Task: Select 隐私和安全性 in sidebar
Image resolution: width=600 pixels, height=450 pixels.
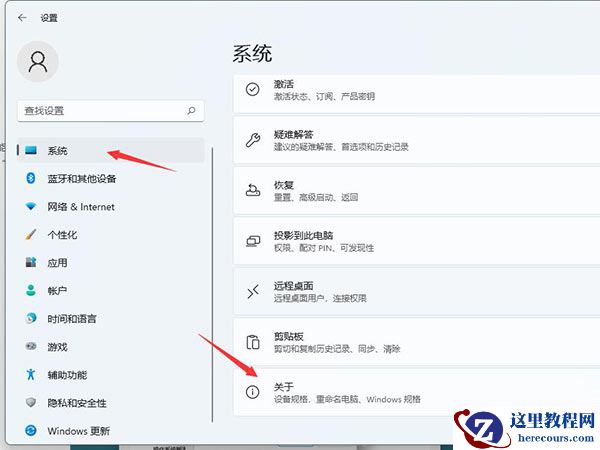Action: [x=111, y=403]
